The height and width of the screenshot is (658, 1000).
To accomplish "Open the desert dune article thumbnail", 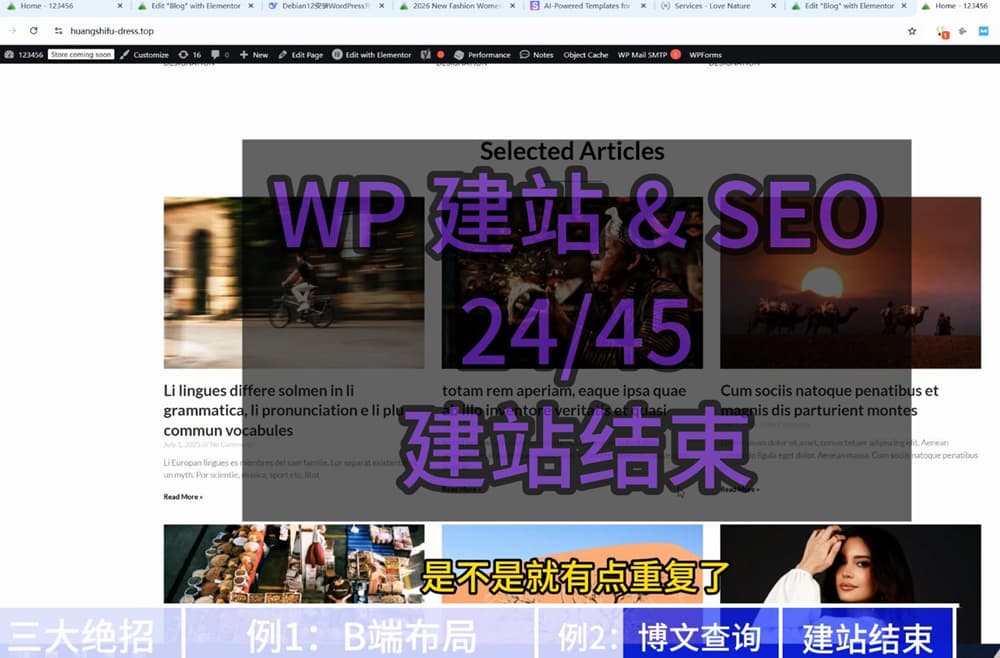I will [x=572, y=564].
